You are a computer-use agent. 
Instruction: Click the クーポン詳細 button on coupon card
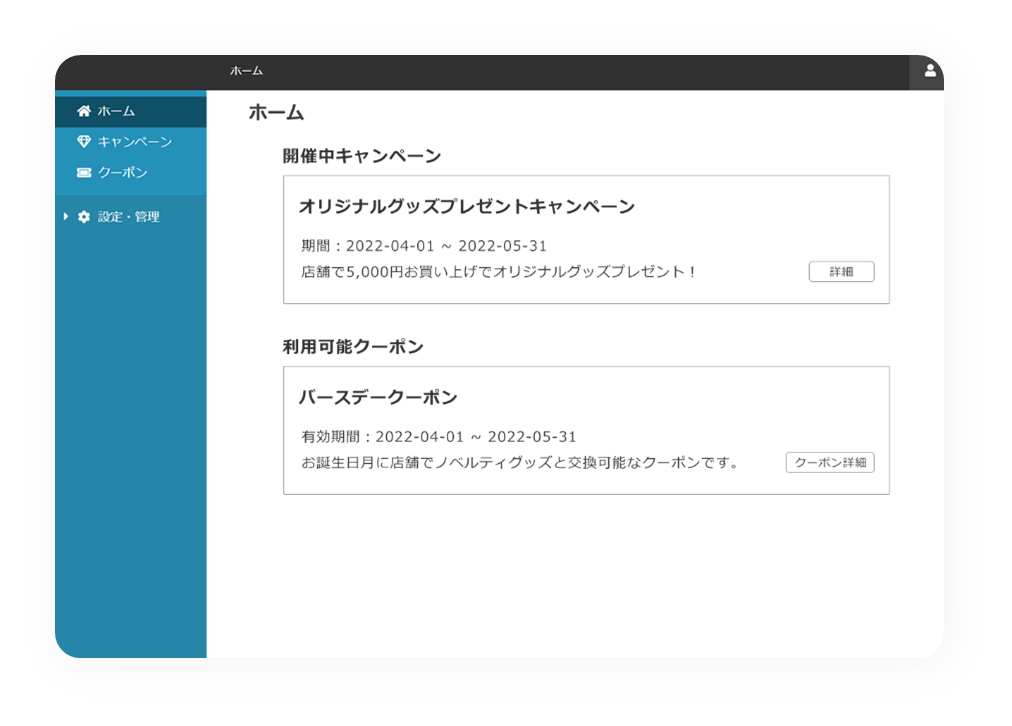click(x=830, y=463)
